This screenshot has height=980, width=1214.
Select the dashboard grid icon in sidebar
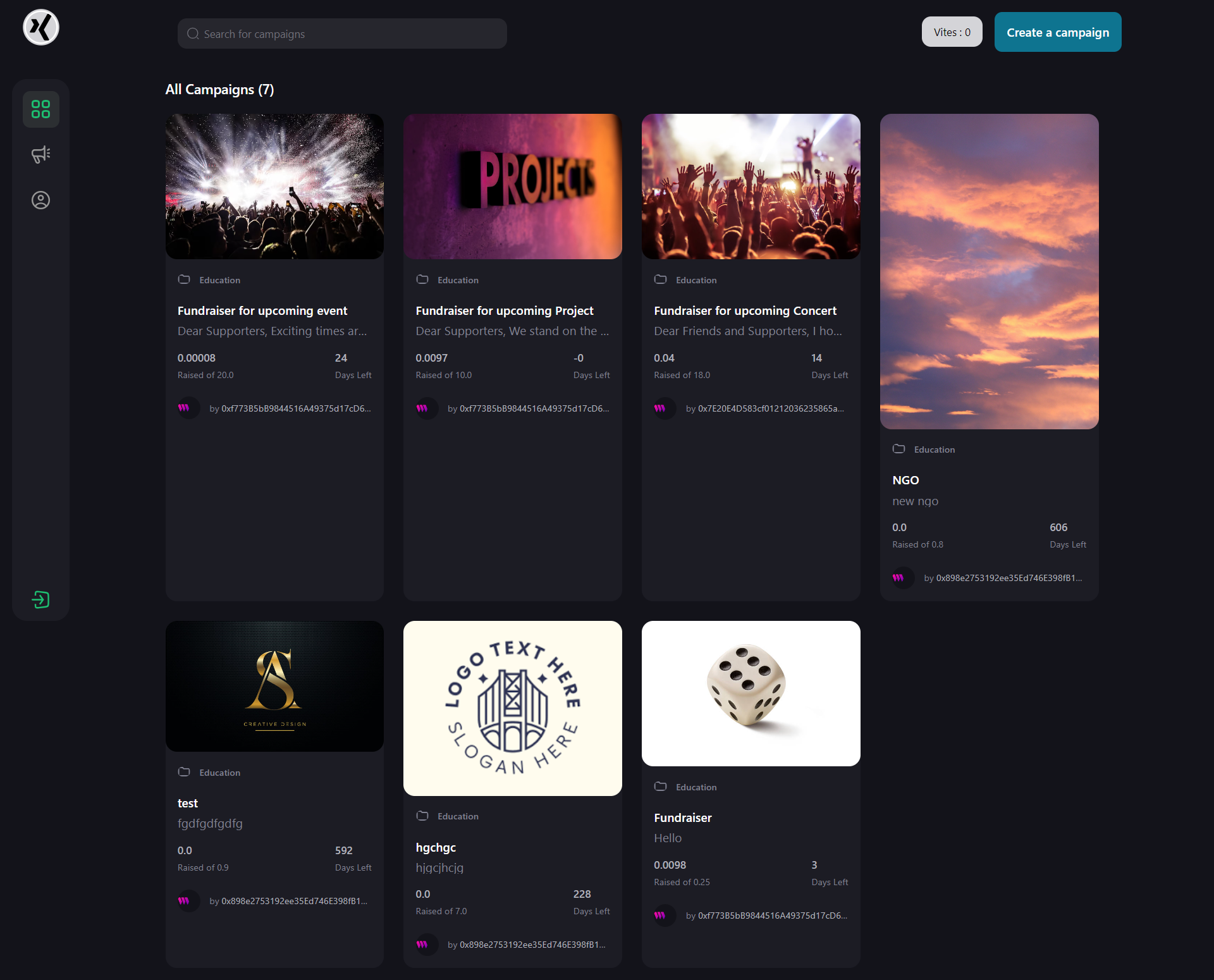point(40,109)
